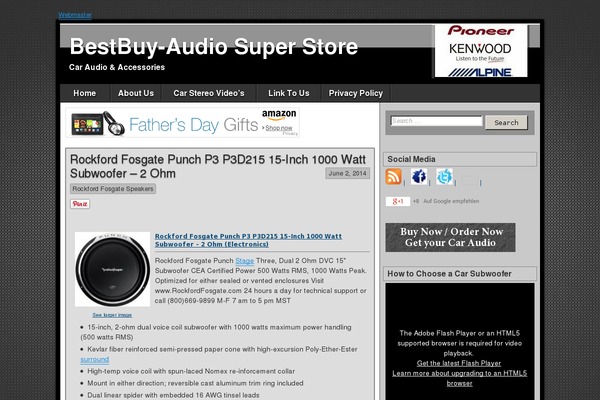Click the High-temp voice coil bullet text
Screen dimensions: 600x400
(191, 371)
